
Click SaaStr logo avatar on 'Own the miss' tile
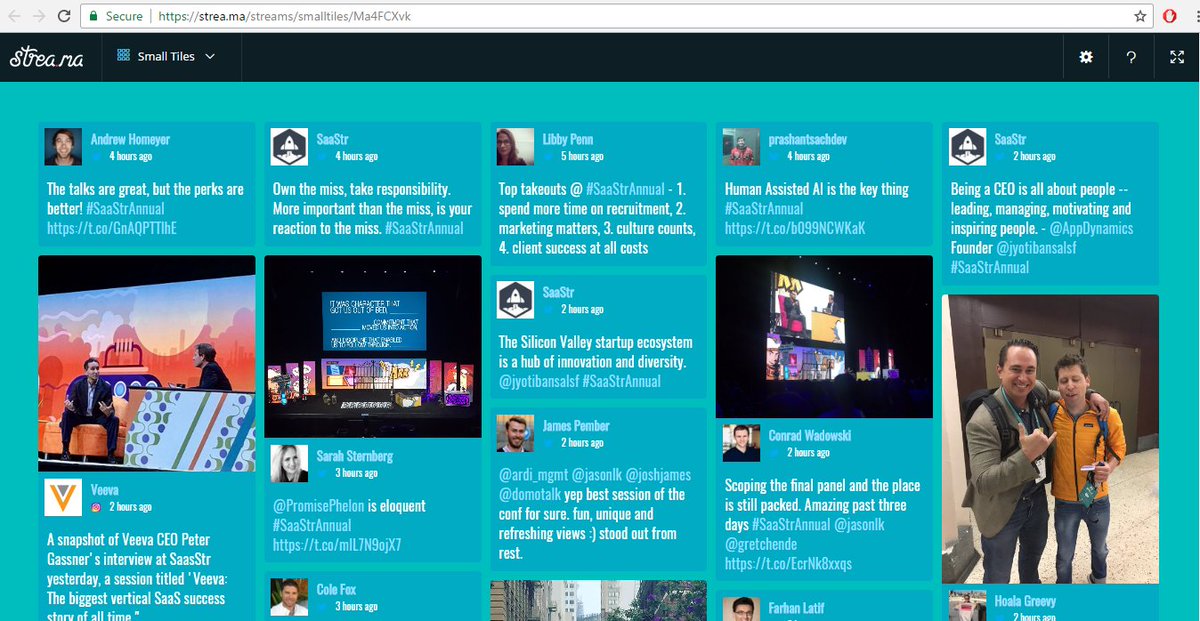point(289,147)
